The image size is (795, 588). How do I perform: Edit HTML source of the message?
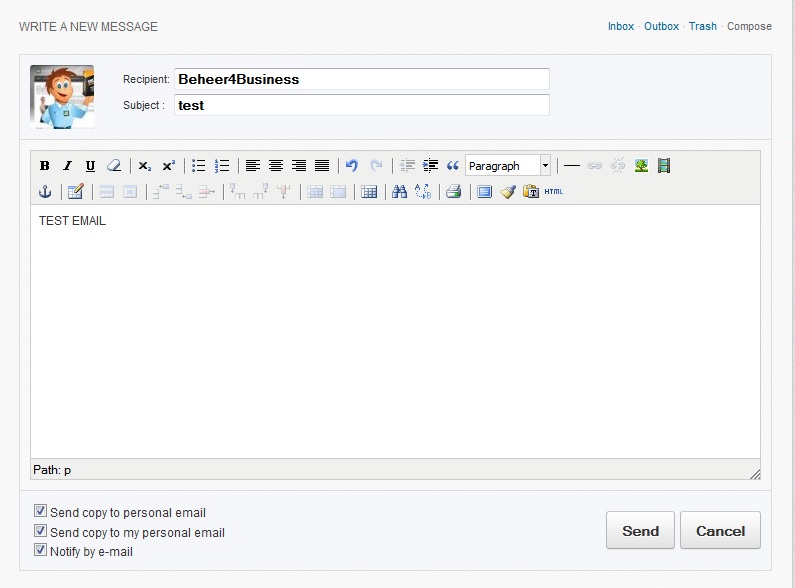point(553,192)
